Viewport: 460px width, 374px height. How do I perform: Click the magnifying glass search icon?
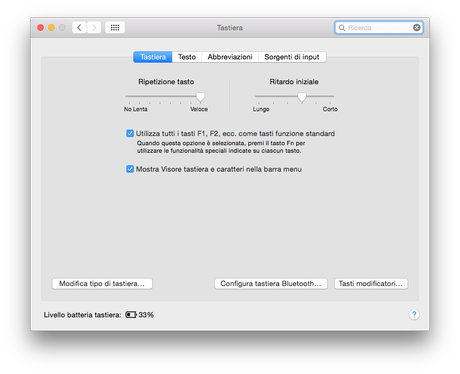[x=342, y=28]
